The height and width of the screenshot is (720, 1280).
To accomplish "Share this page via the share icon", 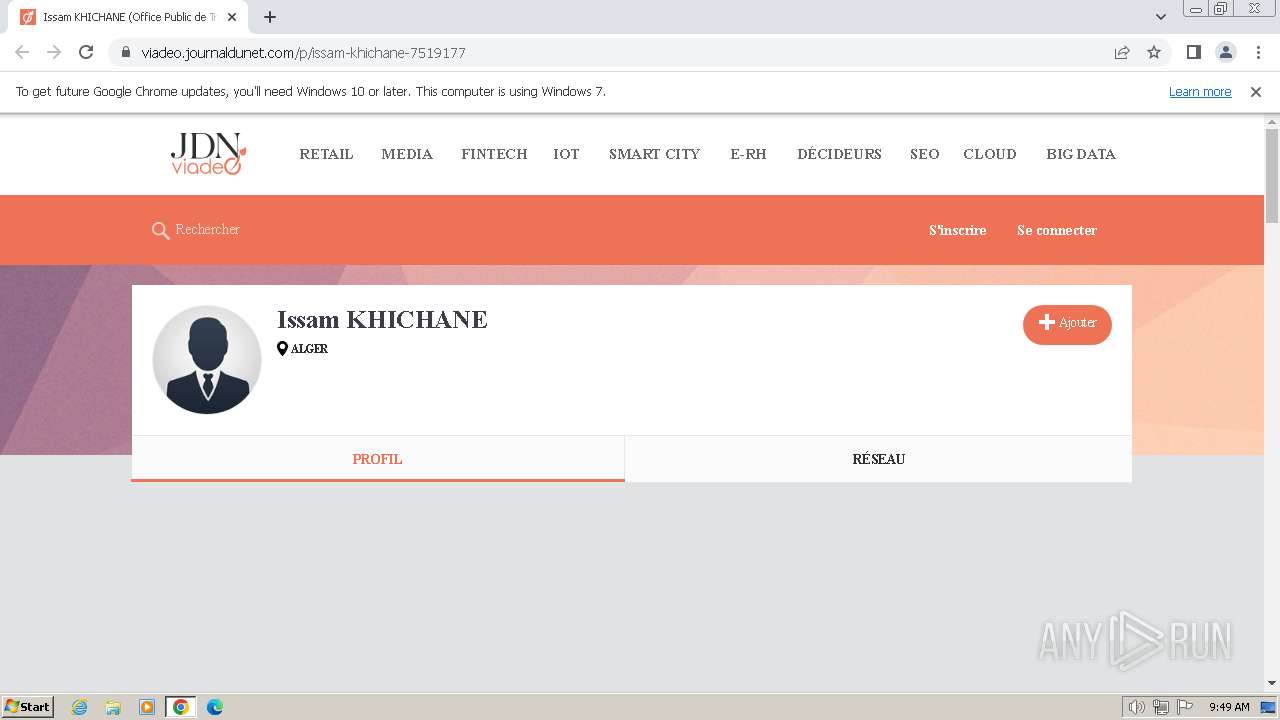I will pos(1122,52).
